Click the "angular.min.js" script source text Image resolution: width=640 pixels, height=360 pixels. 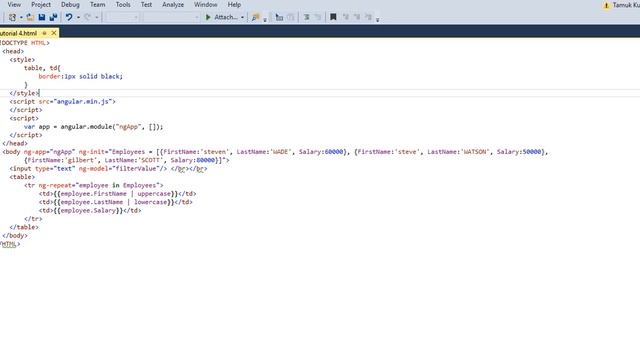(83, 101)
